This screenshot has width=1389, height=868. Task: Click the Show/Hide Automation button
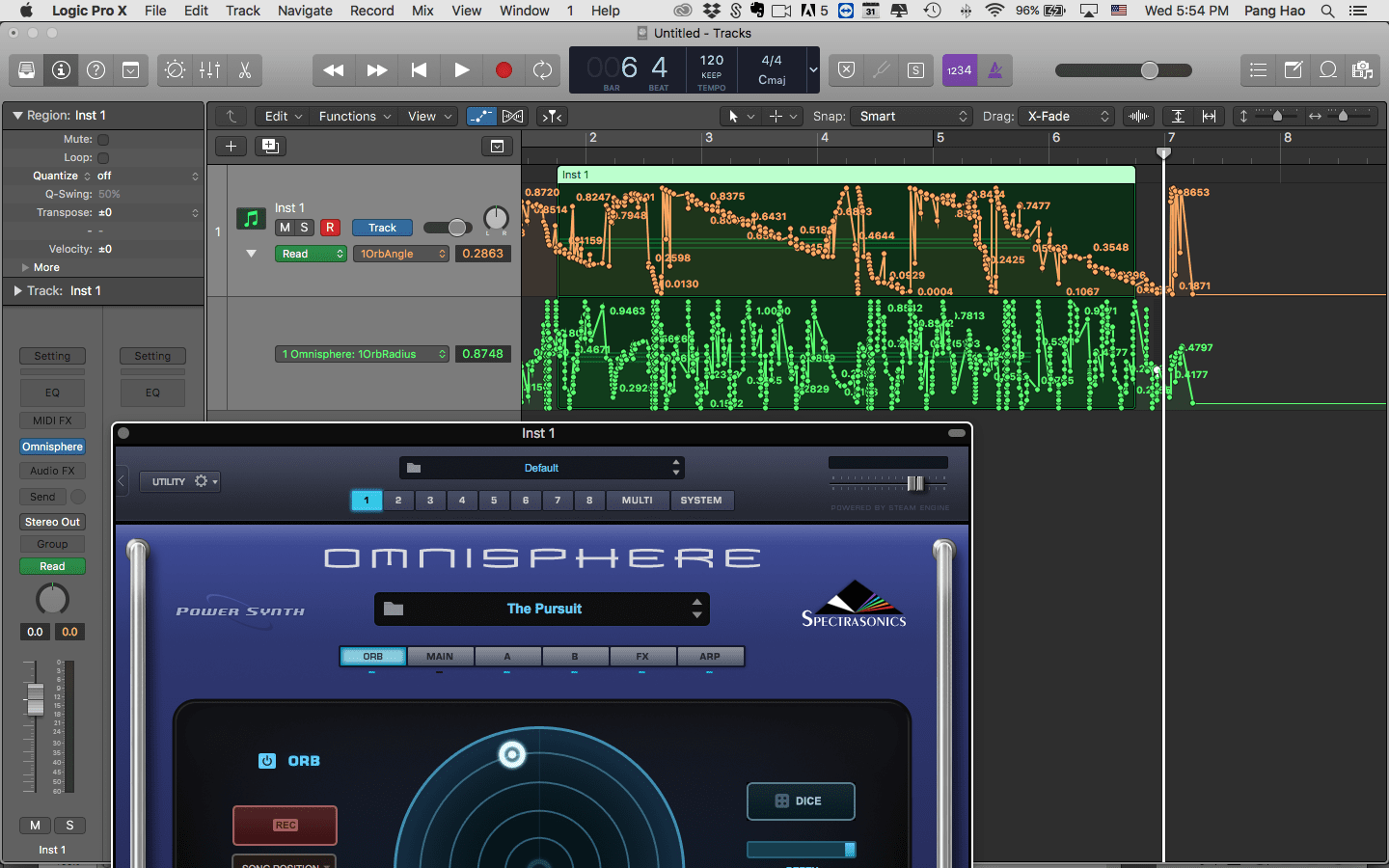coord(480,117)
